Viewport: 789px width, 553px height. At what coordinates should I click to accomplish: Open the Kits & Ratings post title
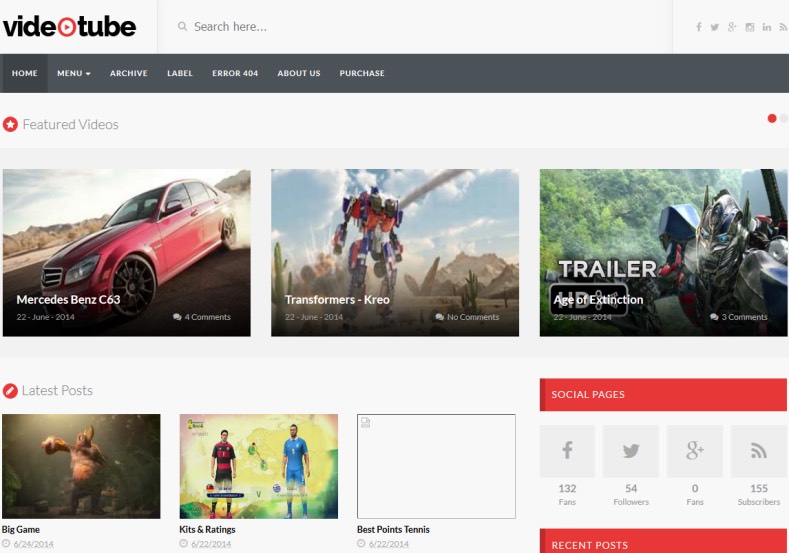[207, 529]
